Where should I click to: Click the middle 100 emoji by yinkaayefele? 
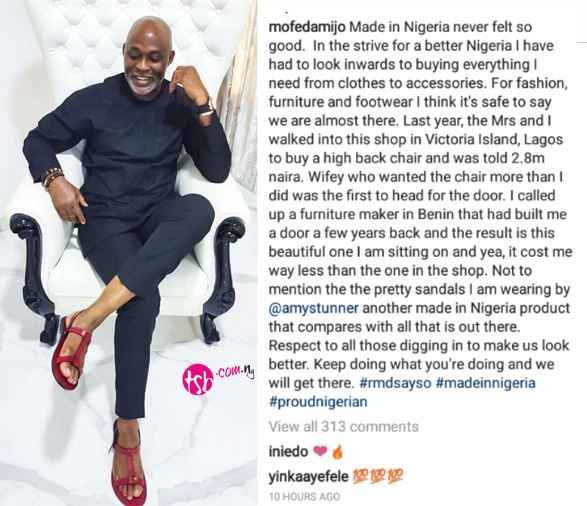coord(377,476)
